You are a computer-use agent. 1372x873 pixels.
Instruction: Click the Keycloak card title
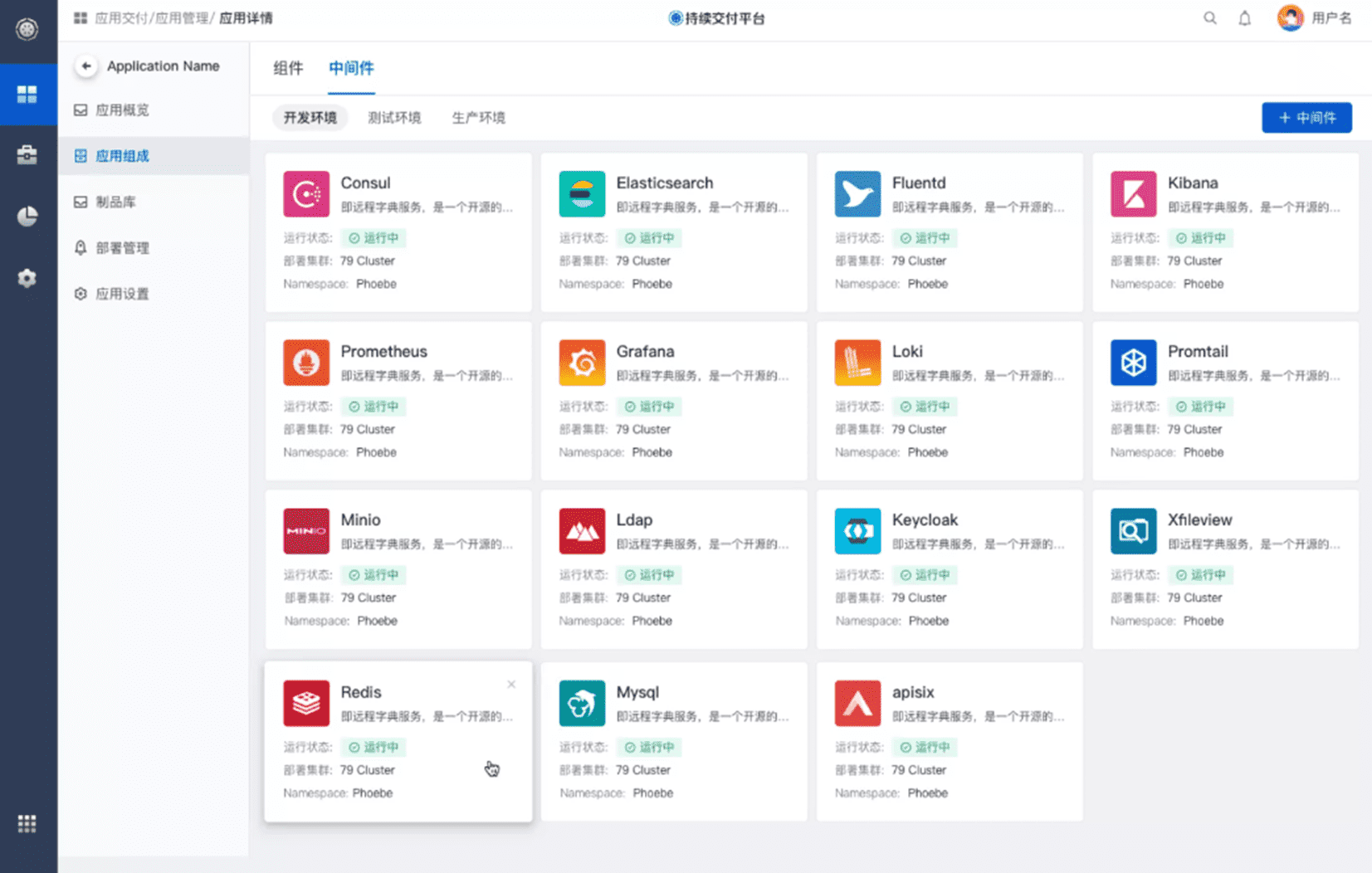tap(925, 519)
